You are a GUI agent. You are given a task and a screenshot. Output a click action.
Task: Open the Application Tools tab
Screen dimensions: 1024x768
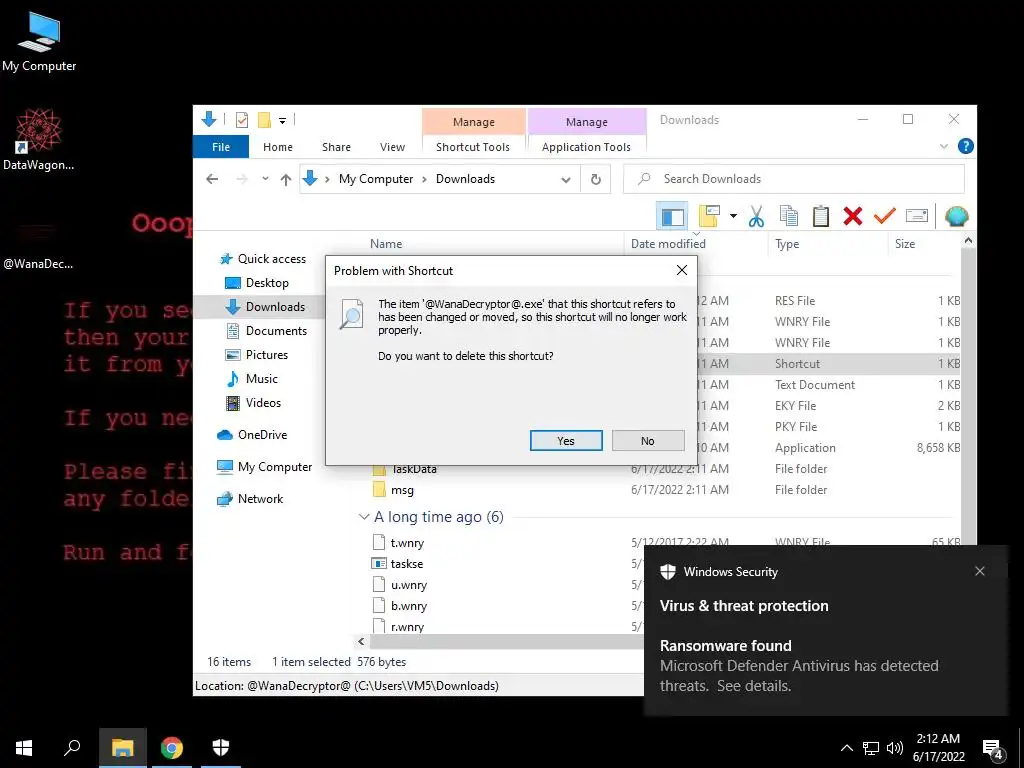point(586,147)
